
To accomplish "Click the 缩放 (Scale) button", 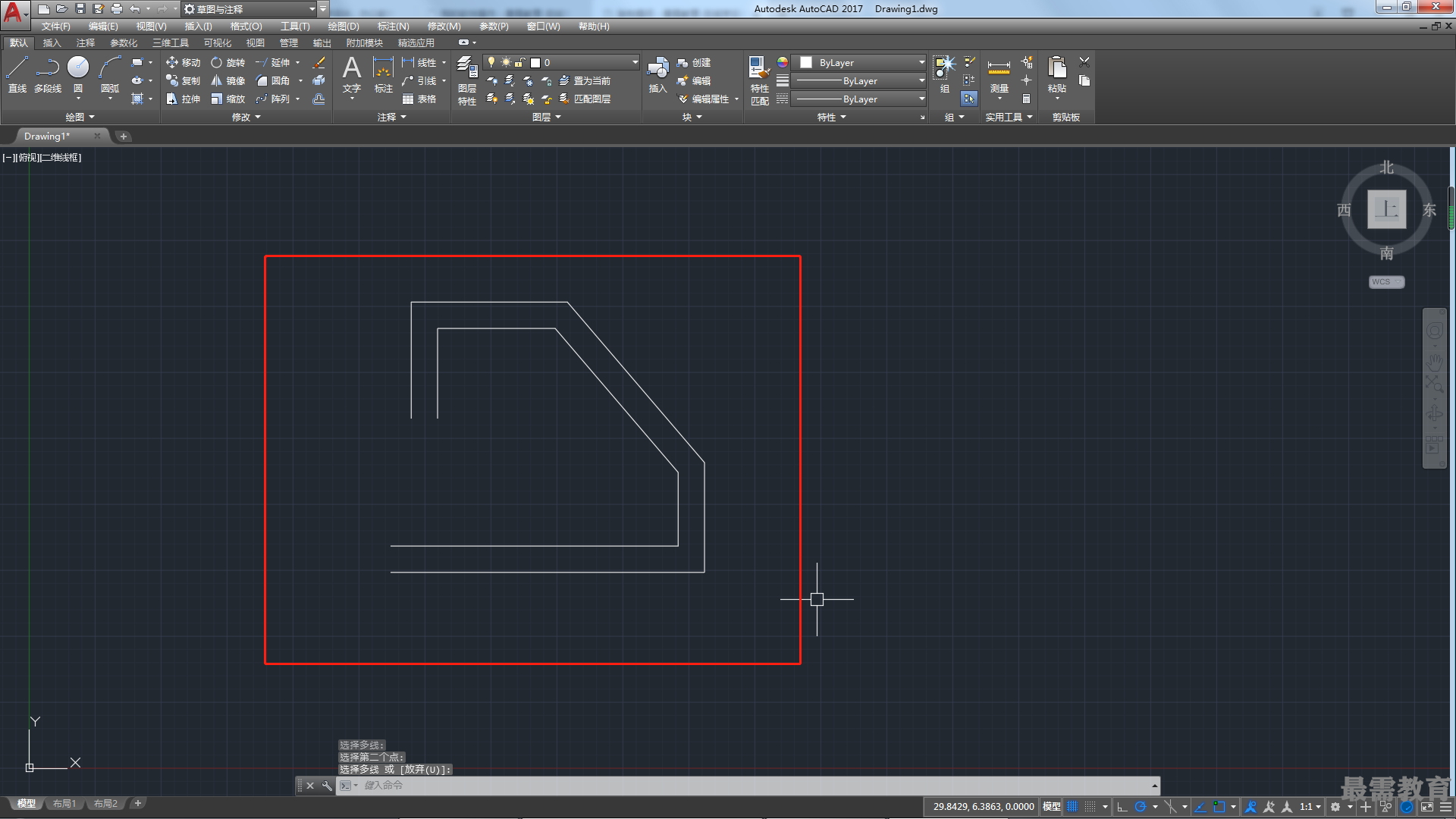I will coord(227,99).
